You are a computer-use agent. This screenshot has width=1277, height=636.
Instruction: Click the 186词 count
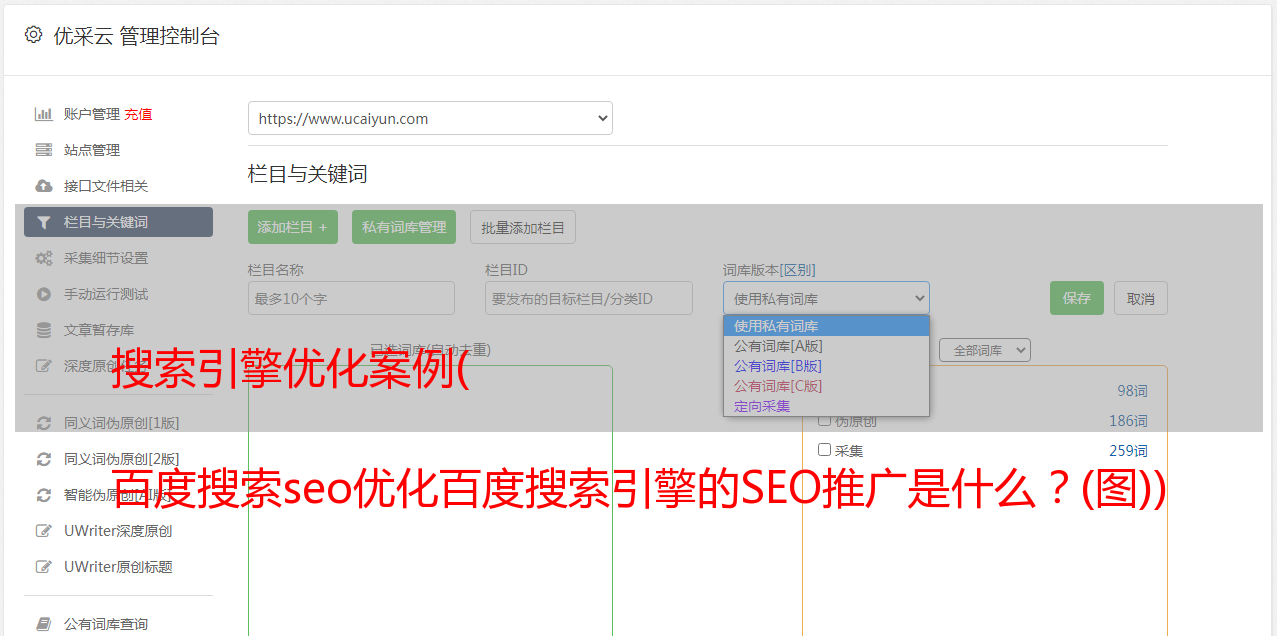[1128, 421]
